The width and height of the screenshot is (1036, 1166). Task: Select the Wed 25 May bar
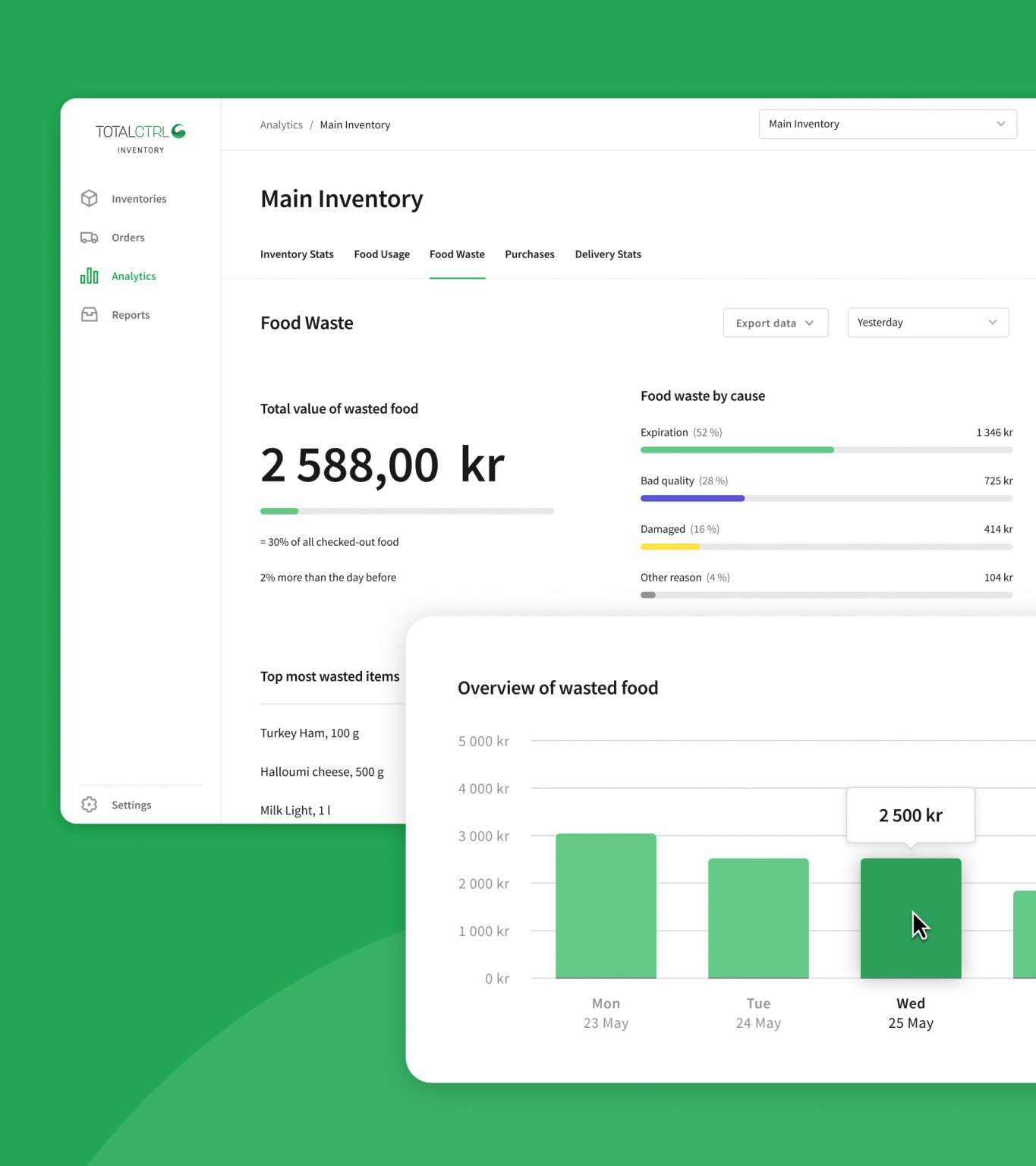[910, 919]
